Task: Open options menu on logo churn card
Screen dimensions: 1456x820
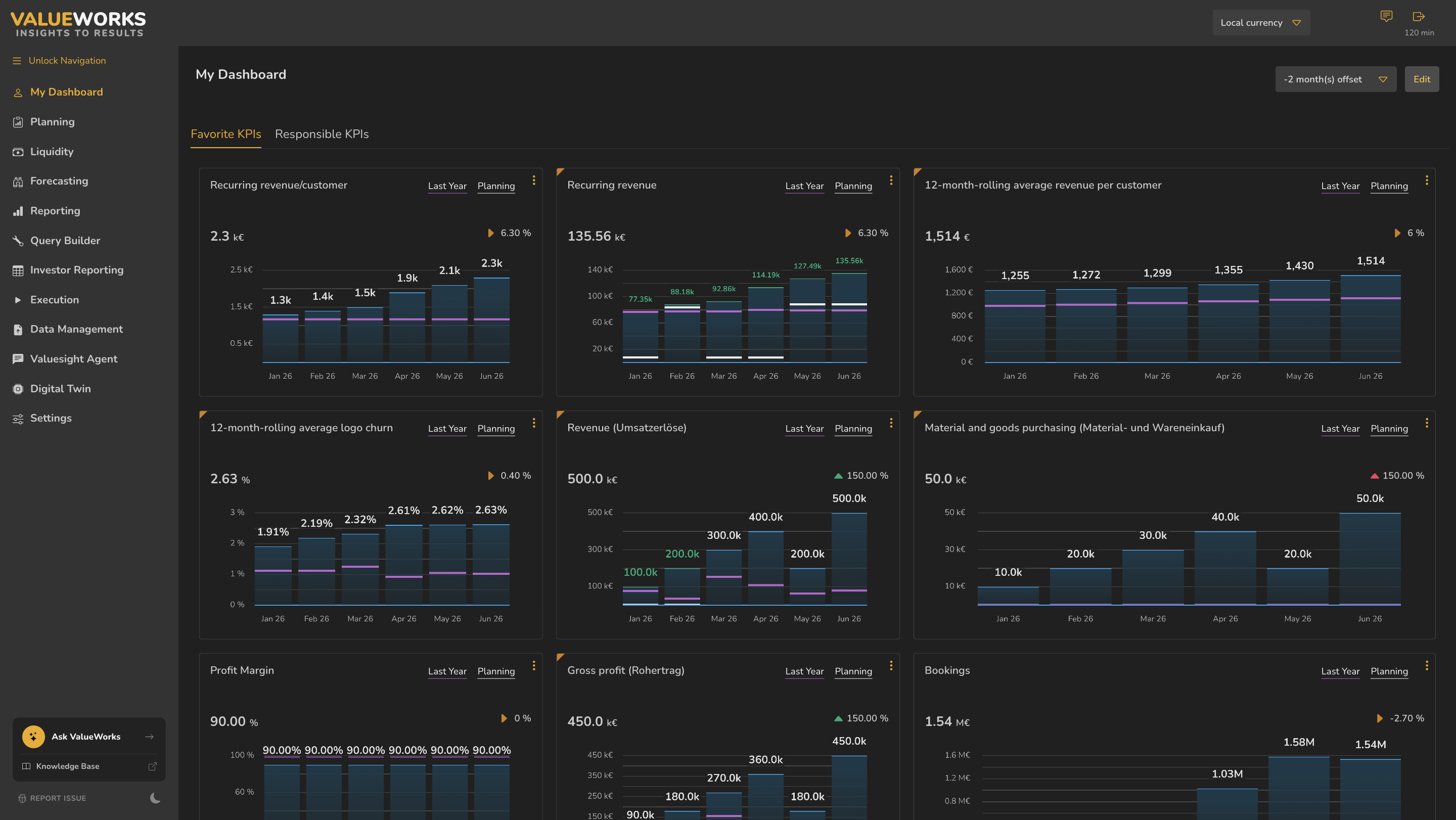Action: [533, 423]
